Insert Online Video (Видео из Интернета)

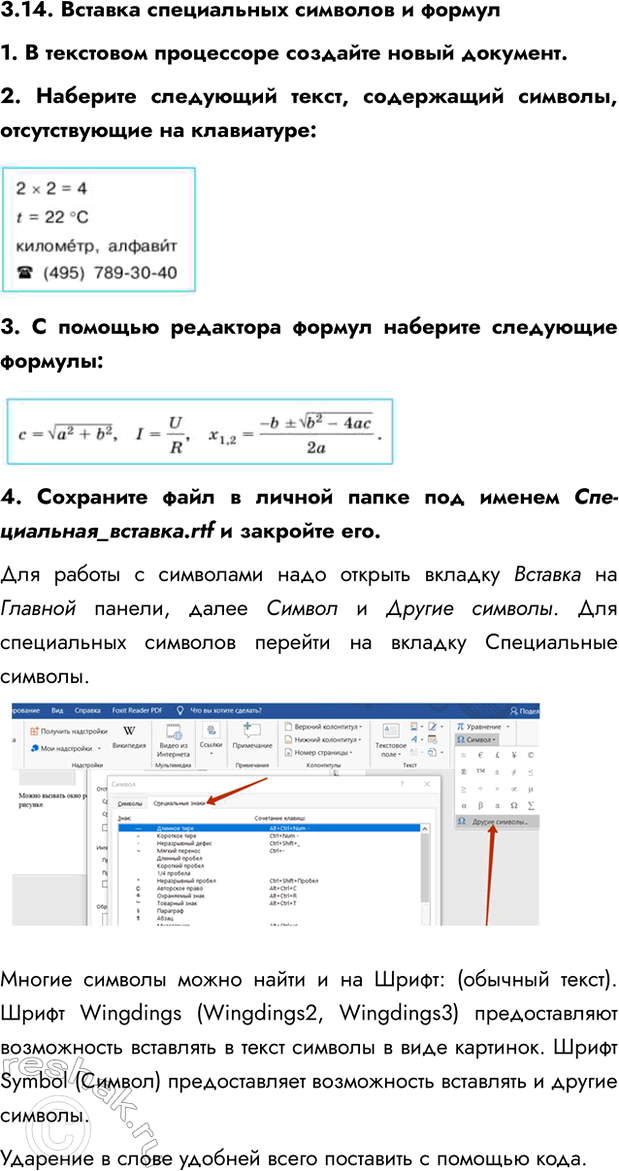point(173,740)
